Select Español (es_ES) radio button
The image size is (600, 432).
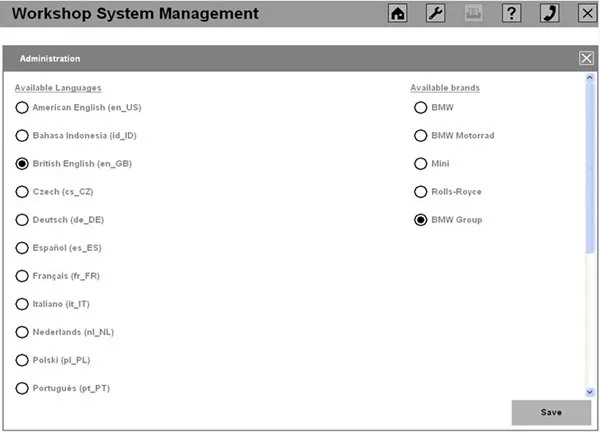[x=22, y=247]
